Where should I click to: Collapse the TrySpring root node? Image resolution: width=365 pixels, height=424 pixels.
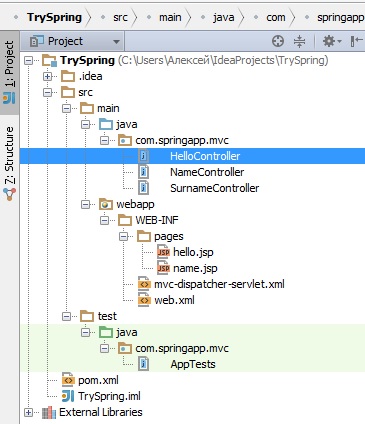(x=29, y=61)
